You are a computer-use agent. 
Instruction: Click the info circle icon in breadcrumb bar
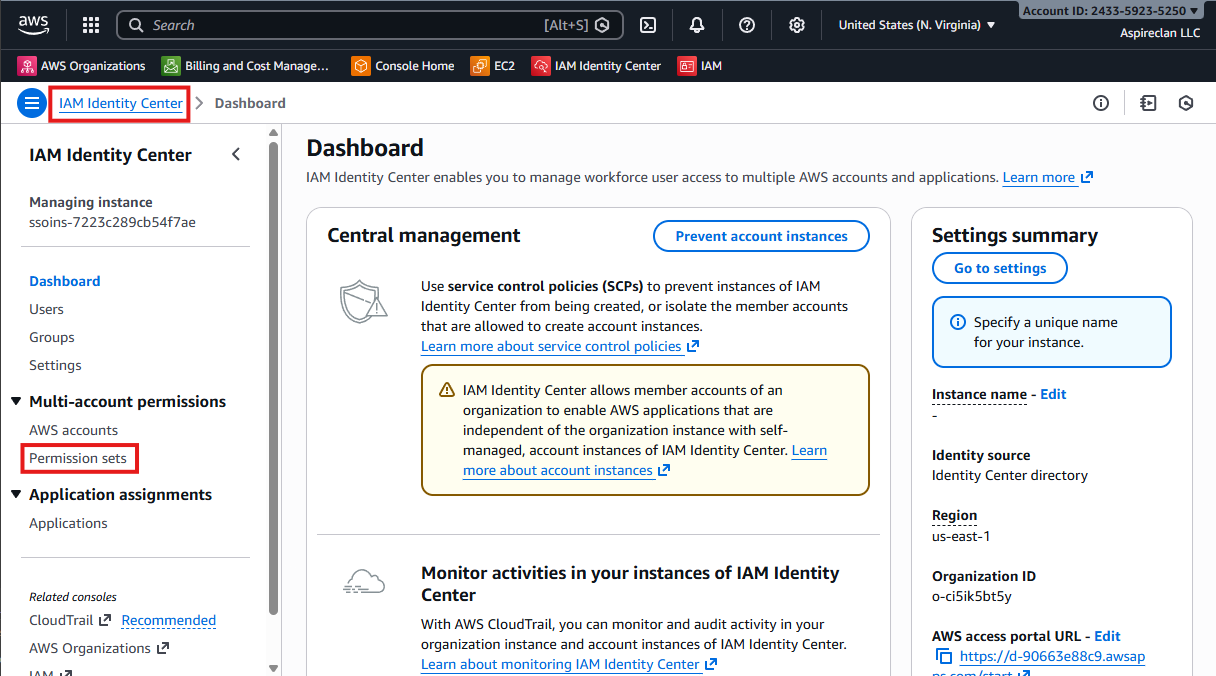coord(1101,103)
